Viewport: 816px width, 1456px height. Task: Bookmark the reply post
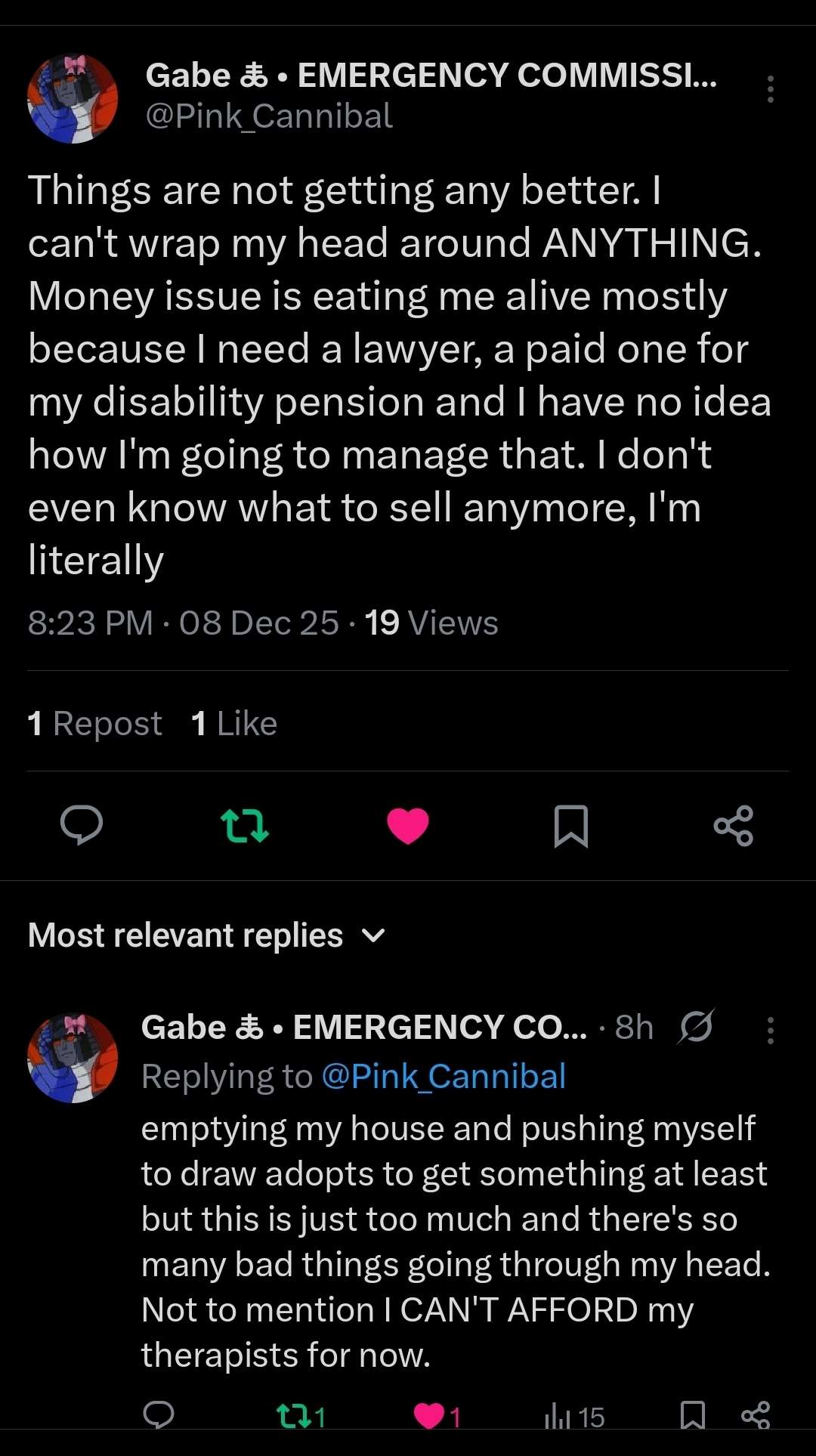(x=692, y=1415)
